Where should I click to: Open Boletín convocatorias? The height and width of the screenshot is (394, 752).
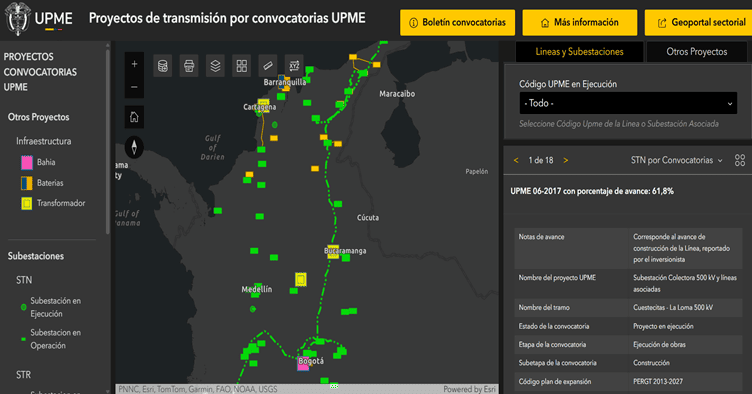coord(458,23)
